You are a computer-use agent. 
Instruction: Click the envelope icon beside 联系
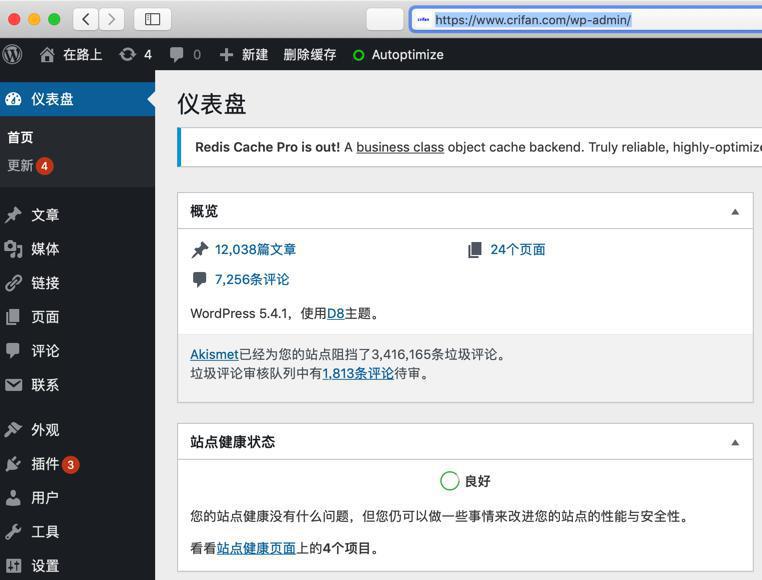14,385
